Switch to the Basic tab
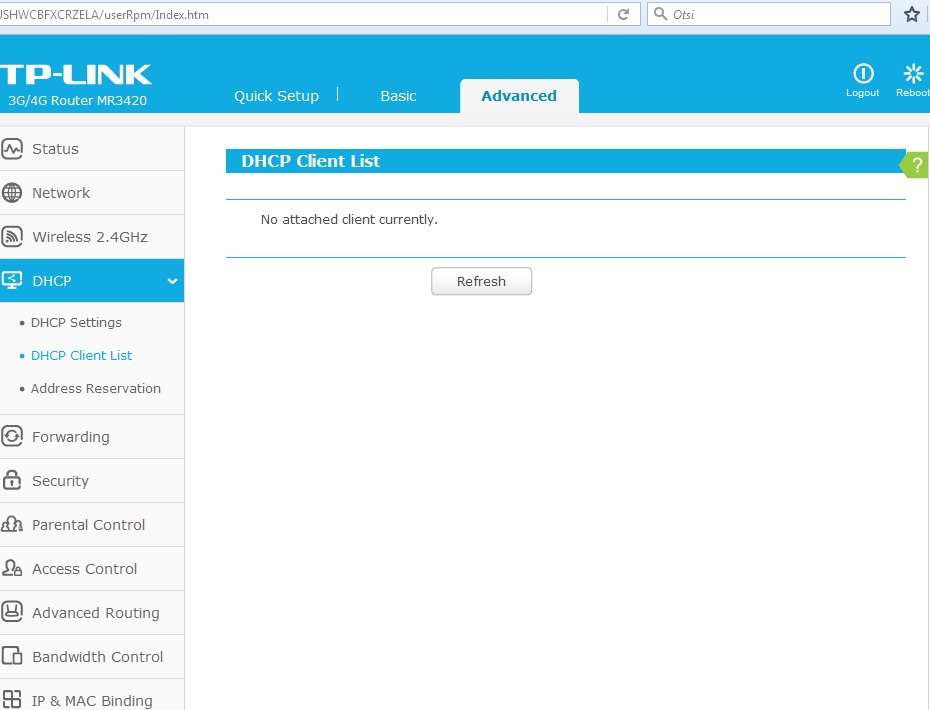This screenshot has width=930, height=710. [x=398, y=96]
